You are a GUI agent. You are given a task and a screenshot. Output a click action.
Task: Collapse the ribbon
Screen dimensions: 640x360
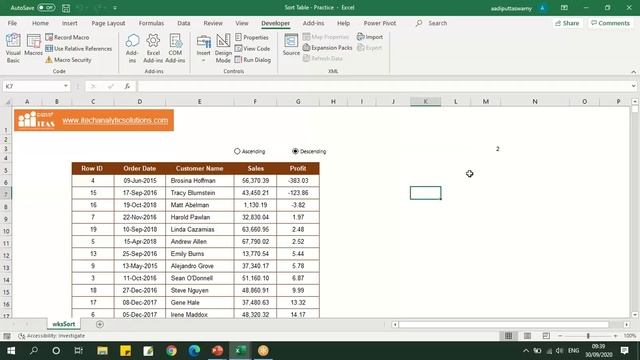(633, 72)
